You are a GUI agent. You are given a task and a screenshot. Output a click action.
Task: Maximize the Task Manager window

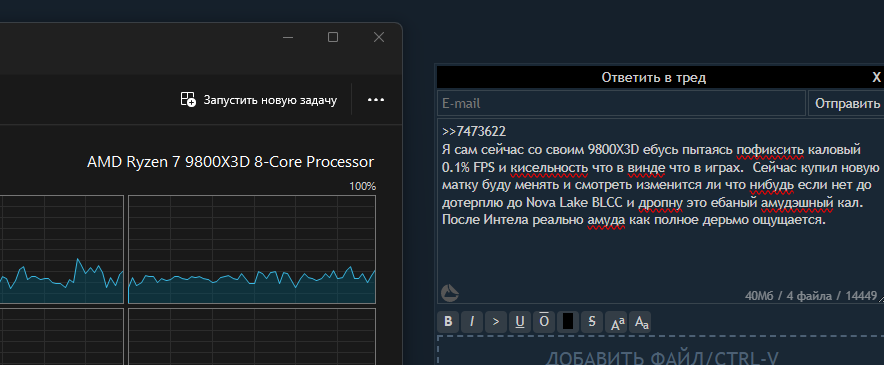333,37
